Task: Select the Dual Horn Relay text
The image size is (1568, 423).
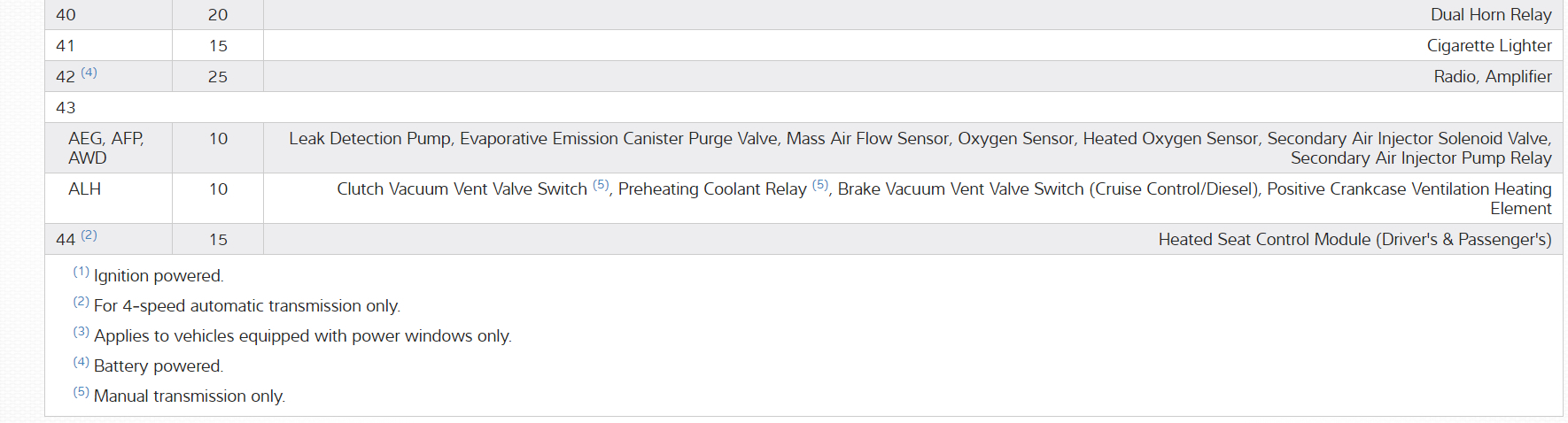Action: [x=1491, y=15]
